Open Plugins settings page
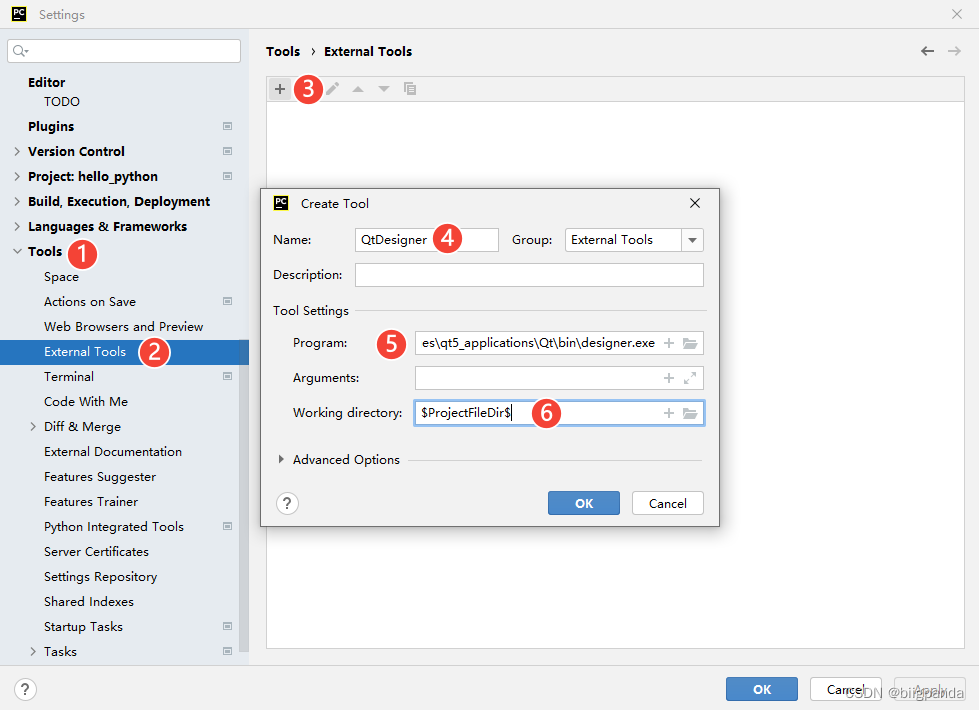This screenshot has height=710, width=979. (51, 126)
